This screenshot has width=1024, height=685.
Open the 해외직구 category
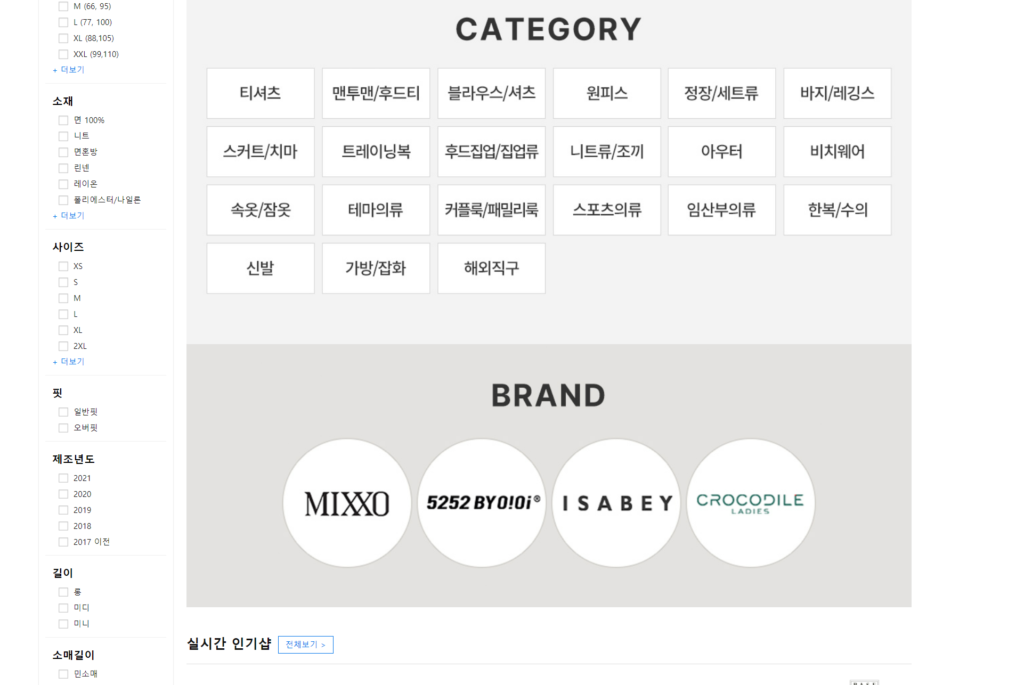[x=491, y=268]
